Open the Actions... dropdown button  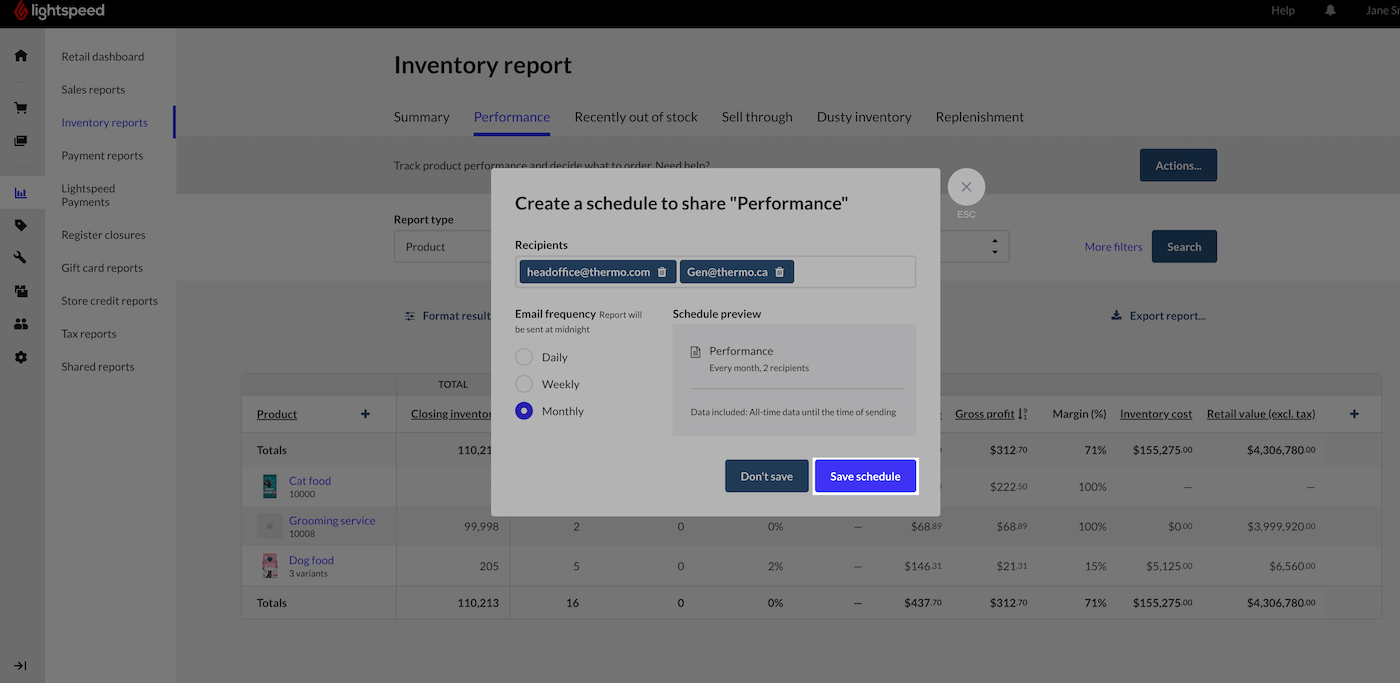tap(1178, 166)
